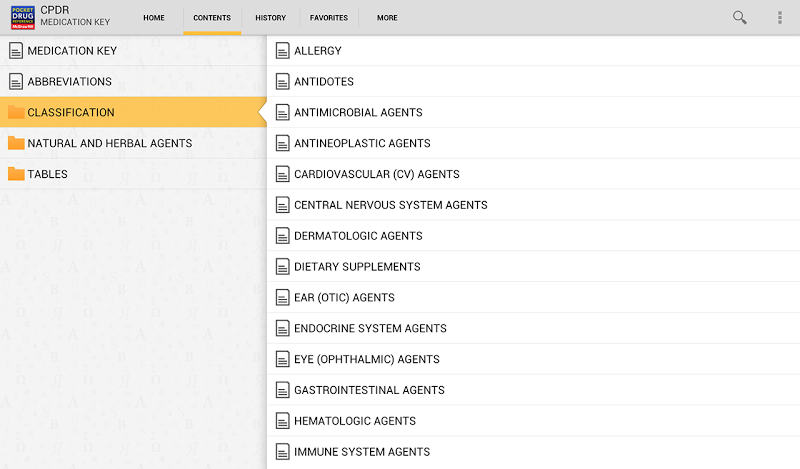
Task: Open the More tab
Action: point(387,18)
